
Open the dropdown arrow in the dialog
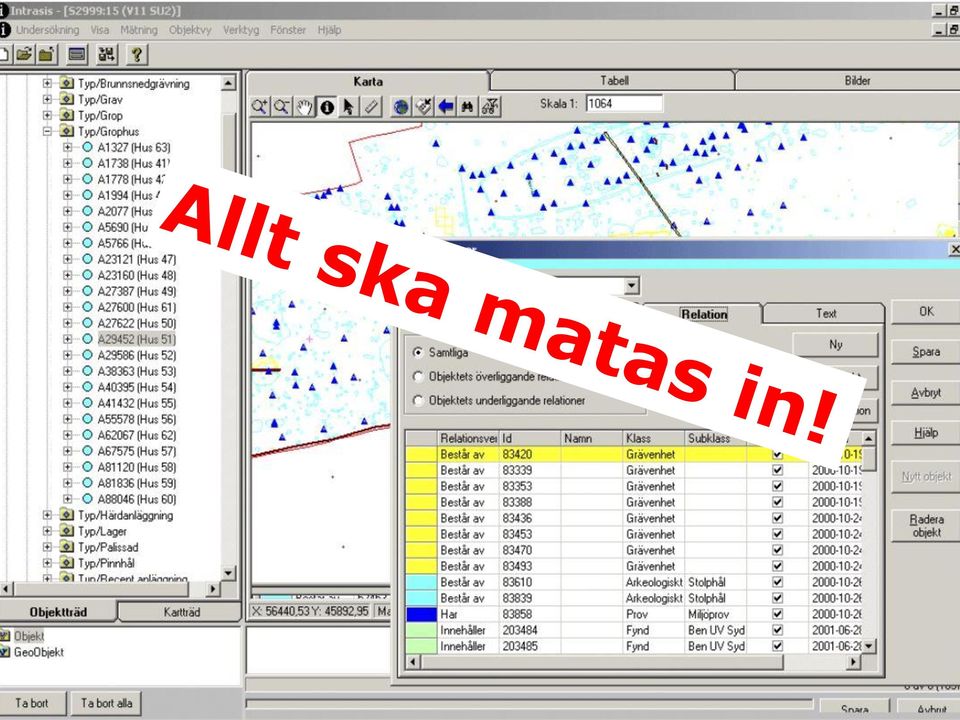[632, 285]
